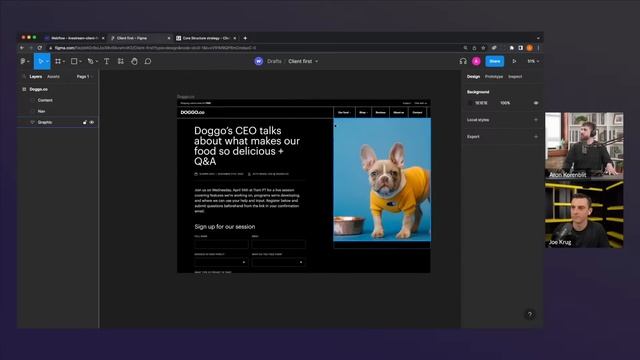The width and height of the screenshot is (640, 360).
Task: Switch to the Assets tab
Action: pyautogui.click(x=53, y=76)
